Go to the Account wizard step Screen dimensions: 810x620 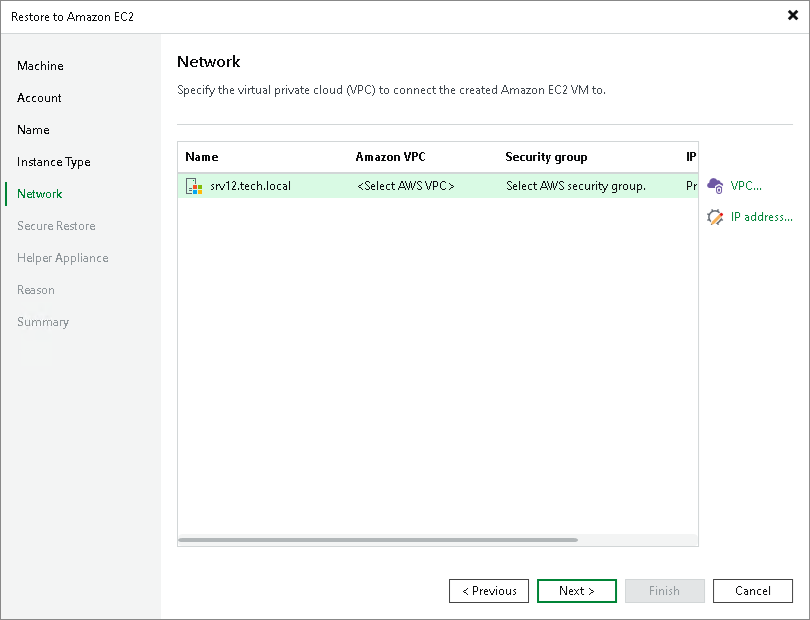pyautogui.click(x=39, y=98)
